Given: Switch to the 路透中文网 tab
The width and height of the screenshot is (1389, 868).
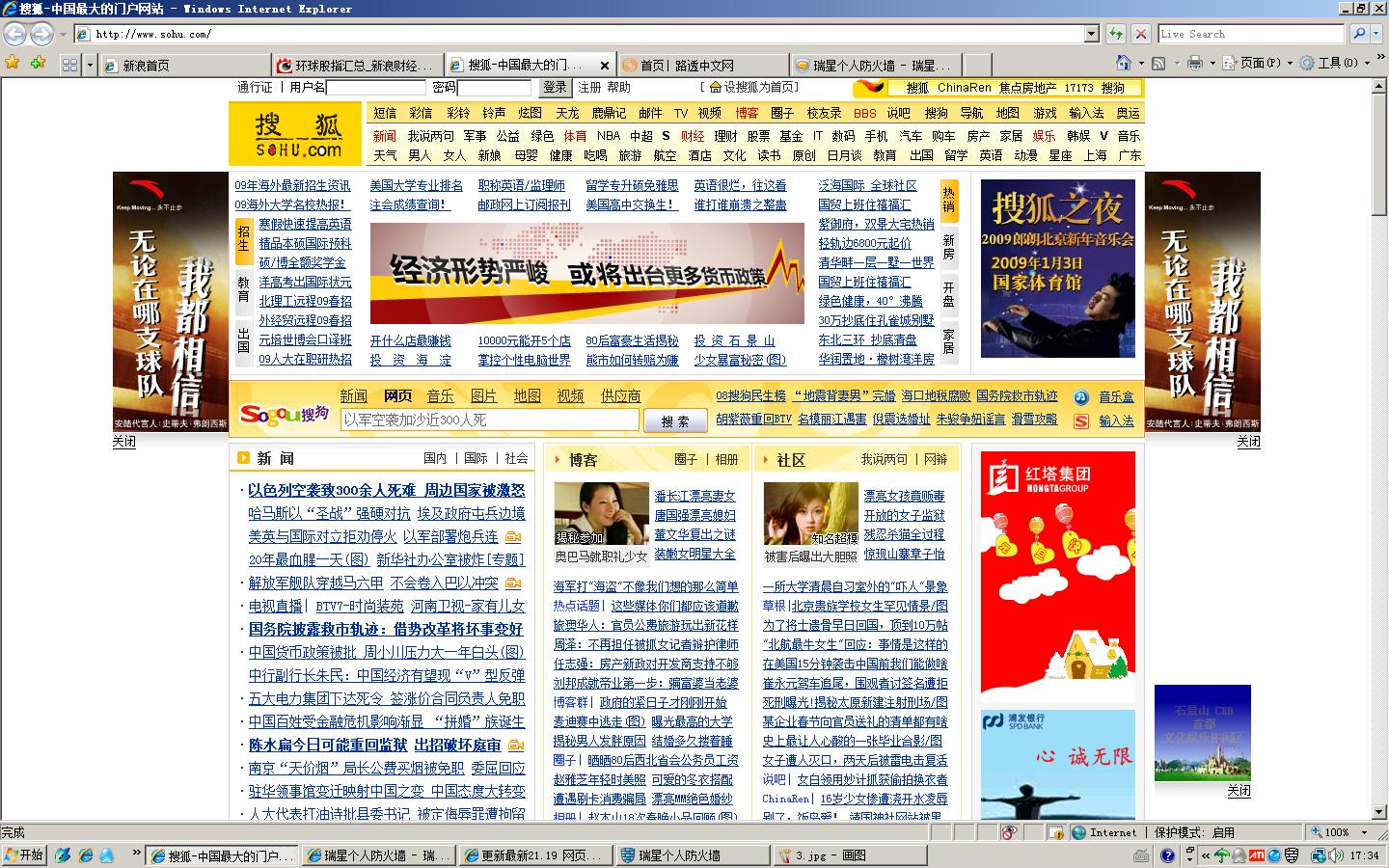Looking at the screenshot, I should (703, 66).
